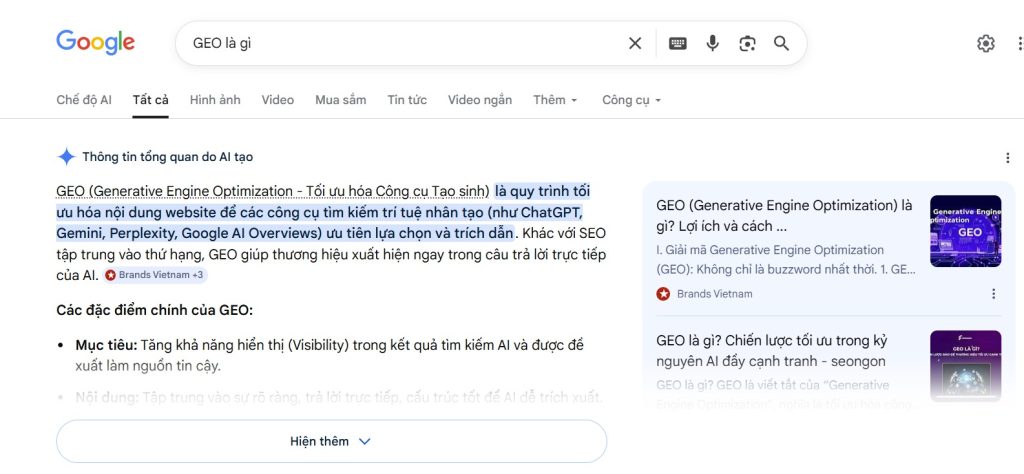Click the seongon article thumbnail
The image size is (1024, 474).
pos(965,366)
